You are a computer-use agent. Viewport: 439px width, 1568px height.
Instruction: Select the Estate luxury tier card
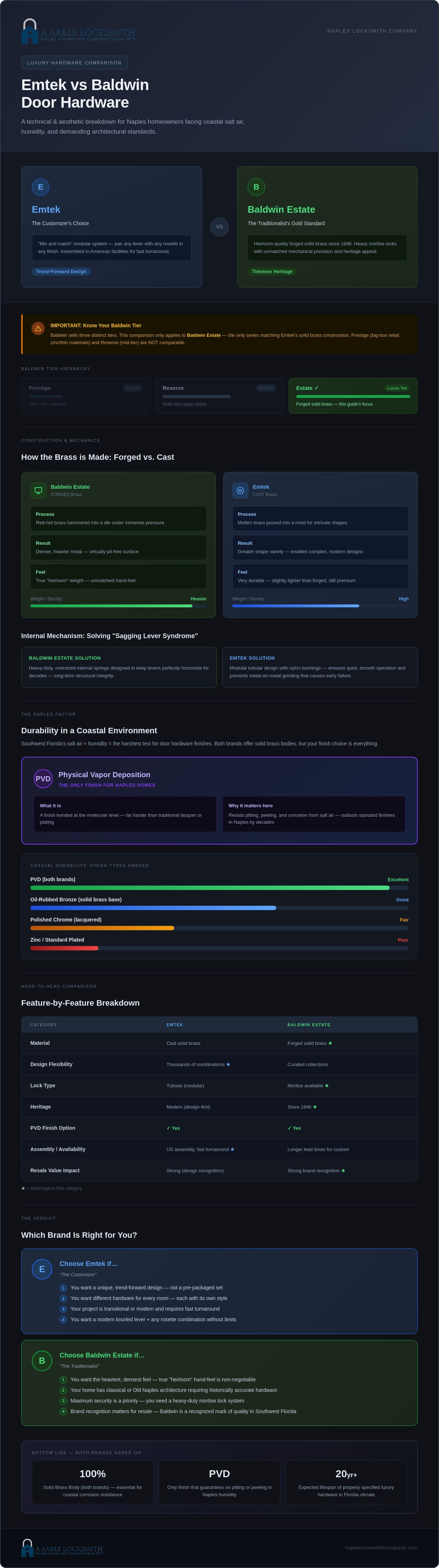pyautogui.click(x=353, y=396)
